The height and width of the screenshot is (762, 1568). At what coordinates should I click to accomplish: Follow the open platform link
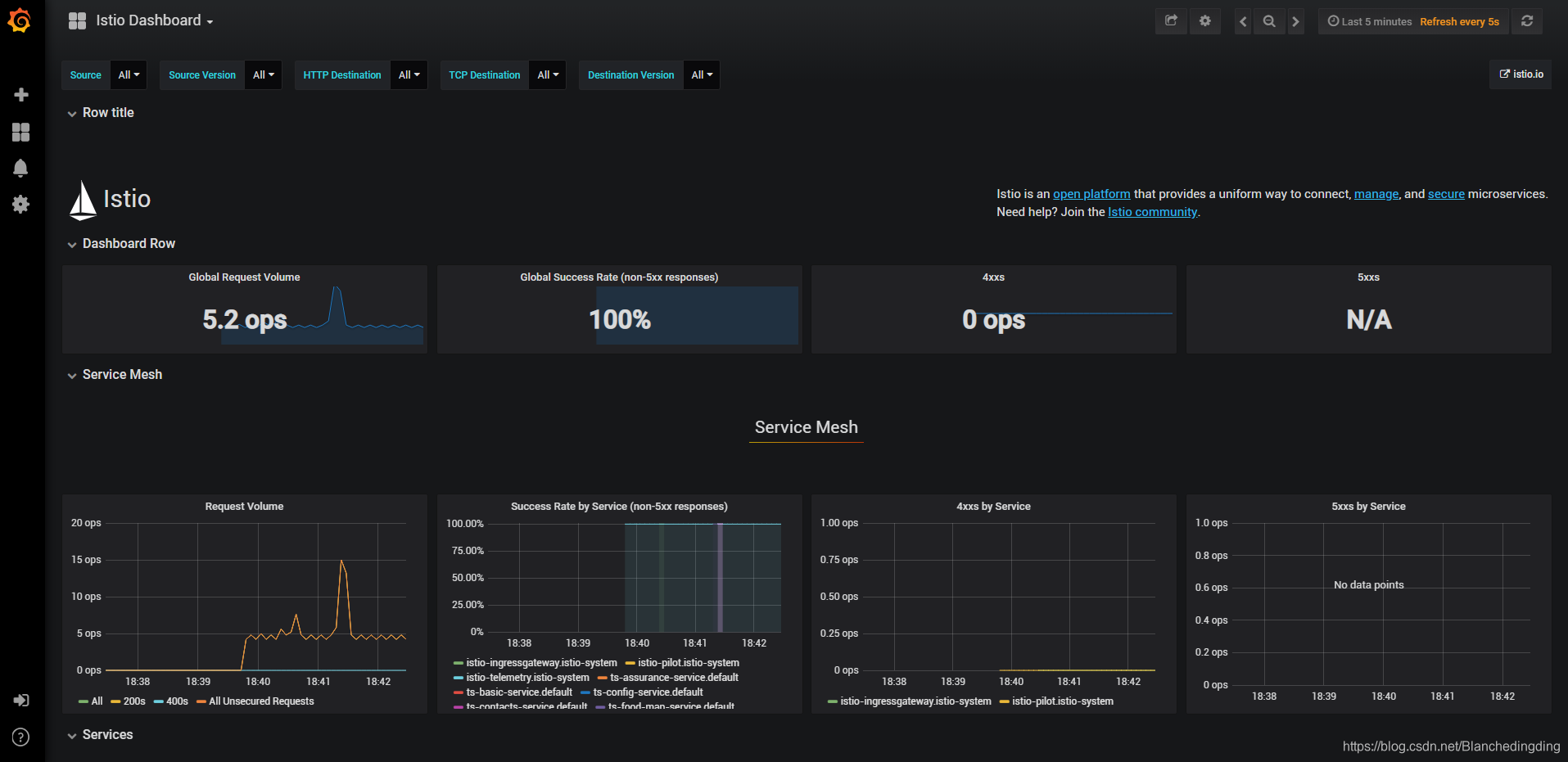(1091, 194)
